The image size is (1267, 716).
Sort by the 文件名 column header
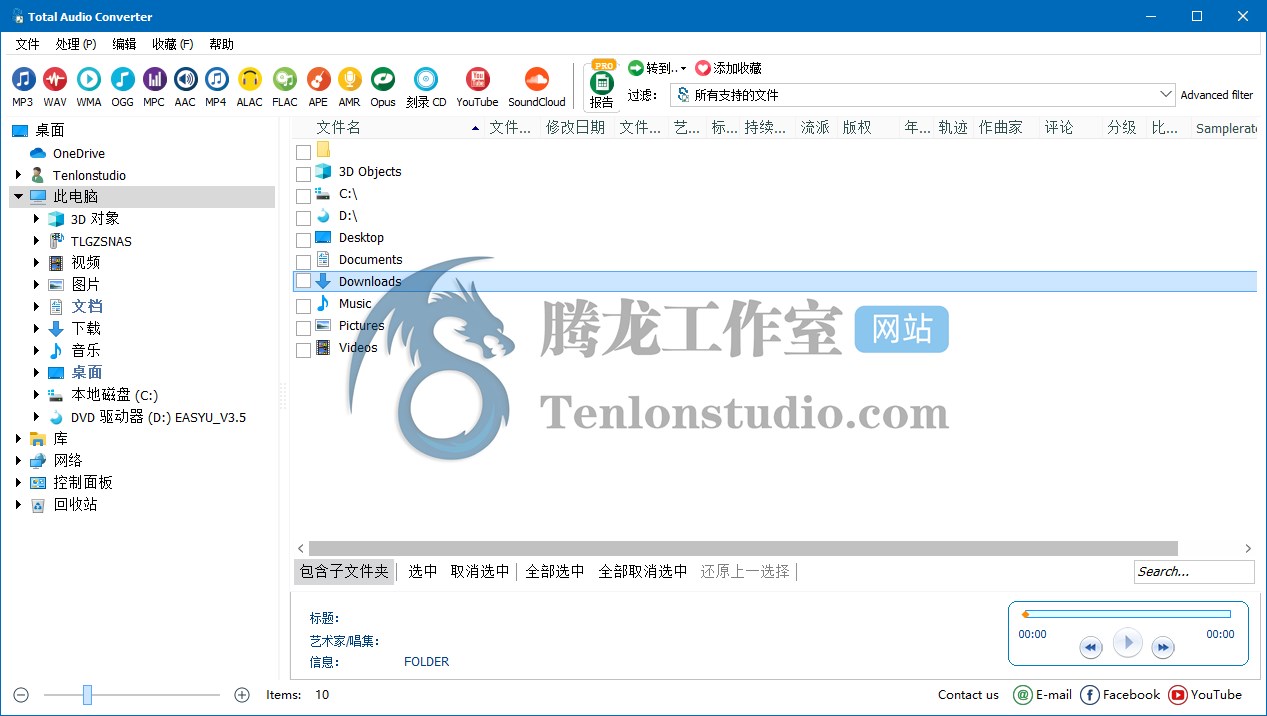388,127
